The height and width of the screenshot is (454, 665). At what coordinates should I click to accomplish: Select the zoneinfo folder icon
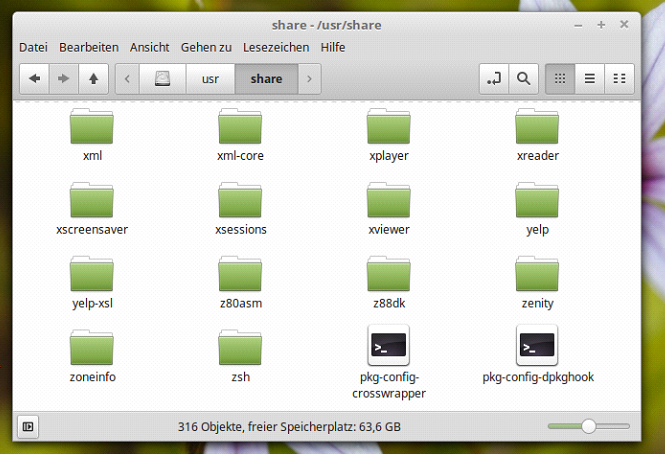(x=92, y=348)
